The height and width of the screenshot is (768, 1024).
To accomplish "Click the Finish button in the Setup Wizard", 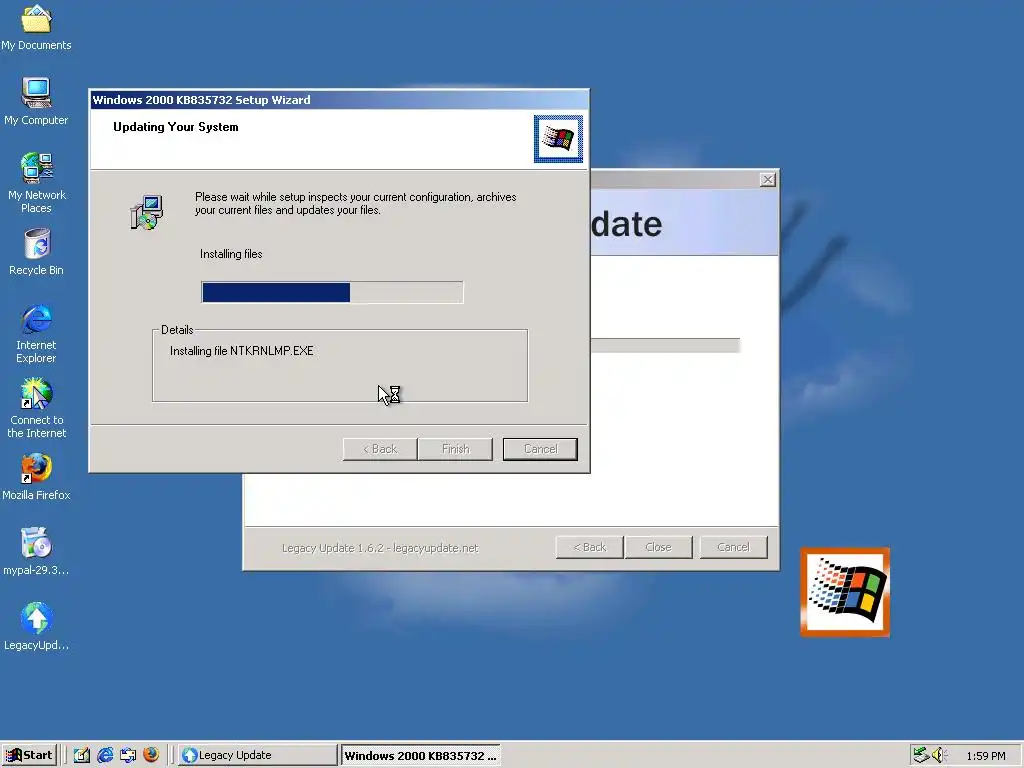I will 455,449.
